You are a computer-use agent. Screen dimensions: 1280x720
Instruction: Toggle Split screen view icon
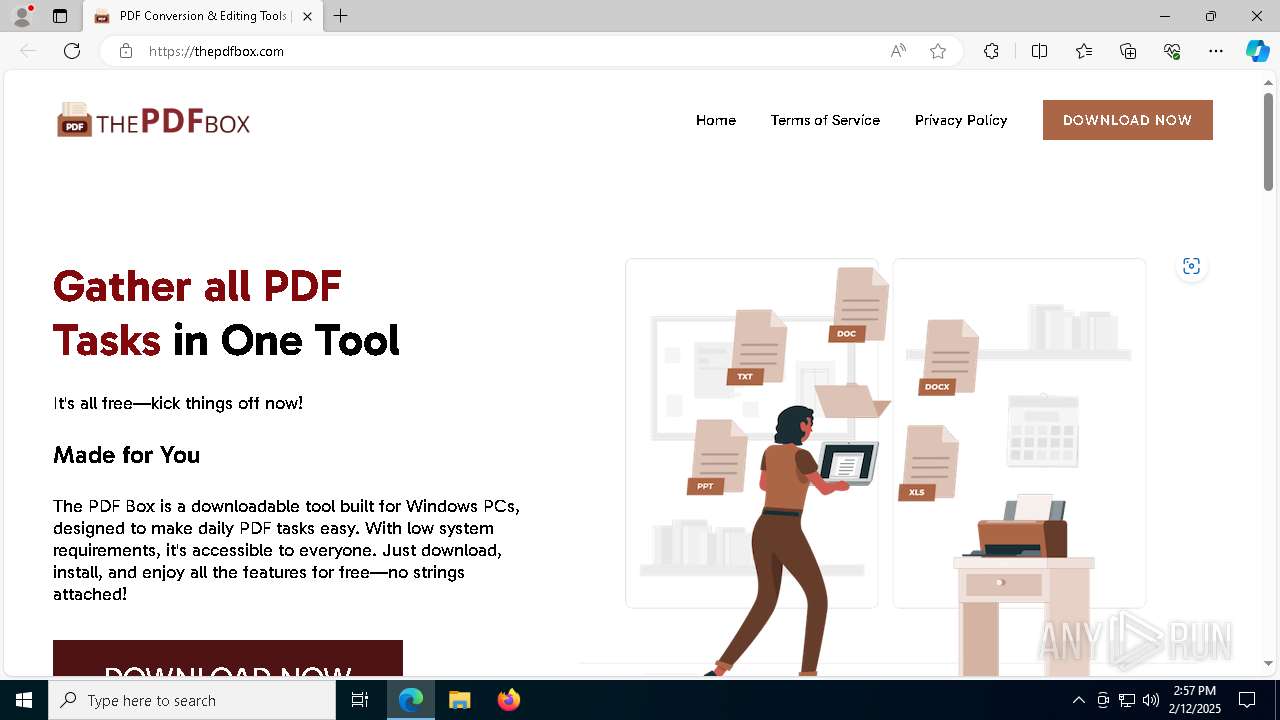[1039, 51]
